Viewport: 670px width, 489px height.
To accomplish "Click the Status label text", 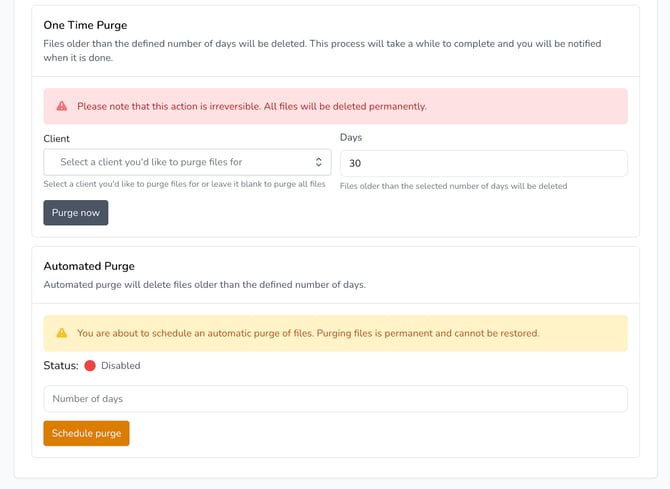I will [61, 366].
